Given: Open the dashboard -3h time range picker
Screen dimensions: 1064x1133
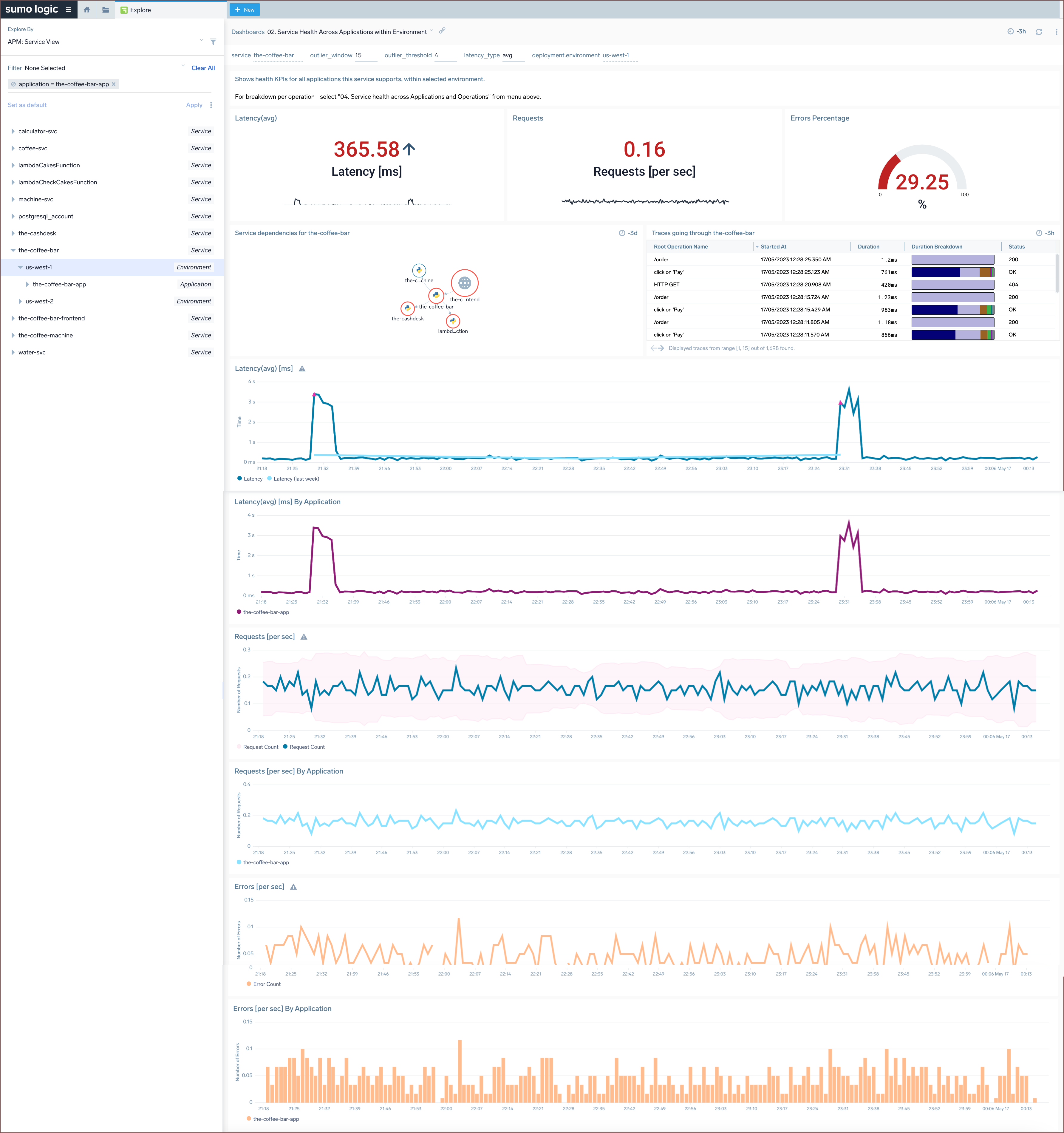Looking at the screenshot, I should 1017,31.
